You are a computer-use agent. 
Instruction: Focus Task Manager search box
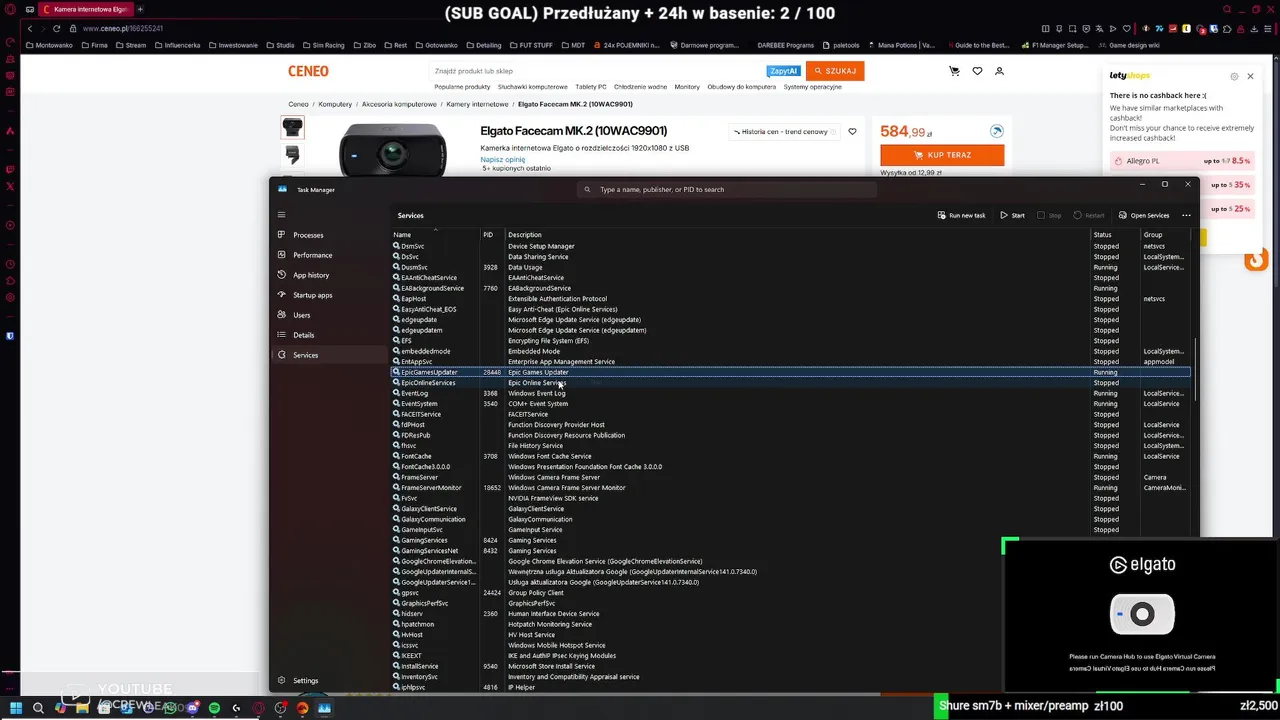[728, 189]
